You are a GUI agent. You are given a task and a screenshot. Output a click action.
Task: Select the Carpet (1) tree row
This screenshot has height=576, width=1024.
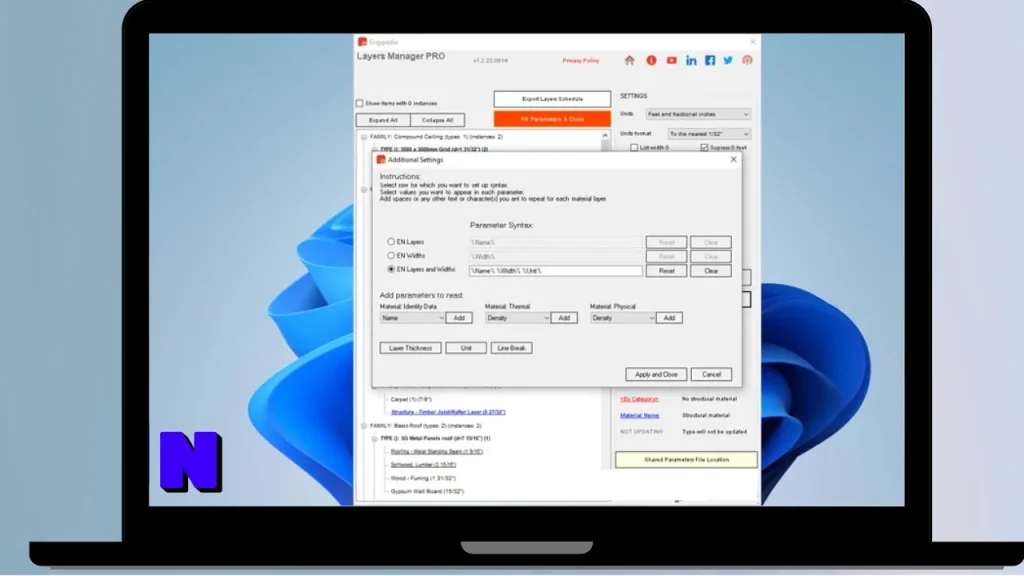pos(411,399)
